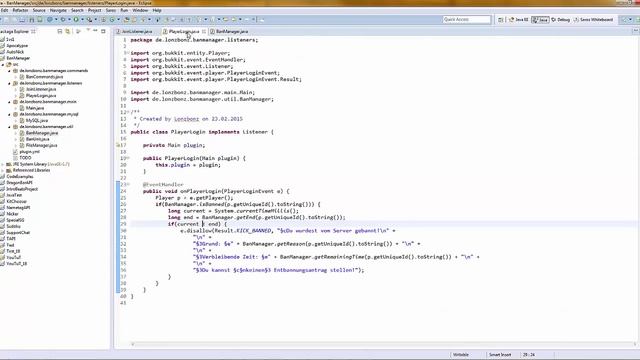Collapse the banmanager.util package
Image resolution: width=640 pixels, height=360 pixels.
(9, 127)
